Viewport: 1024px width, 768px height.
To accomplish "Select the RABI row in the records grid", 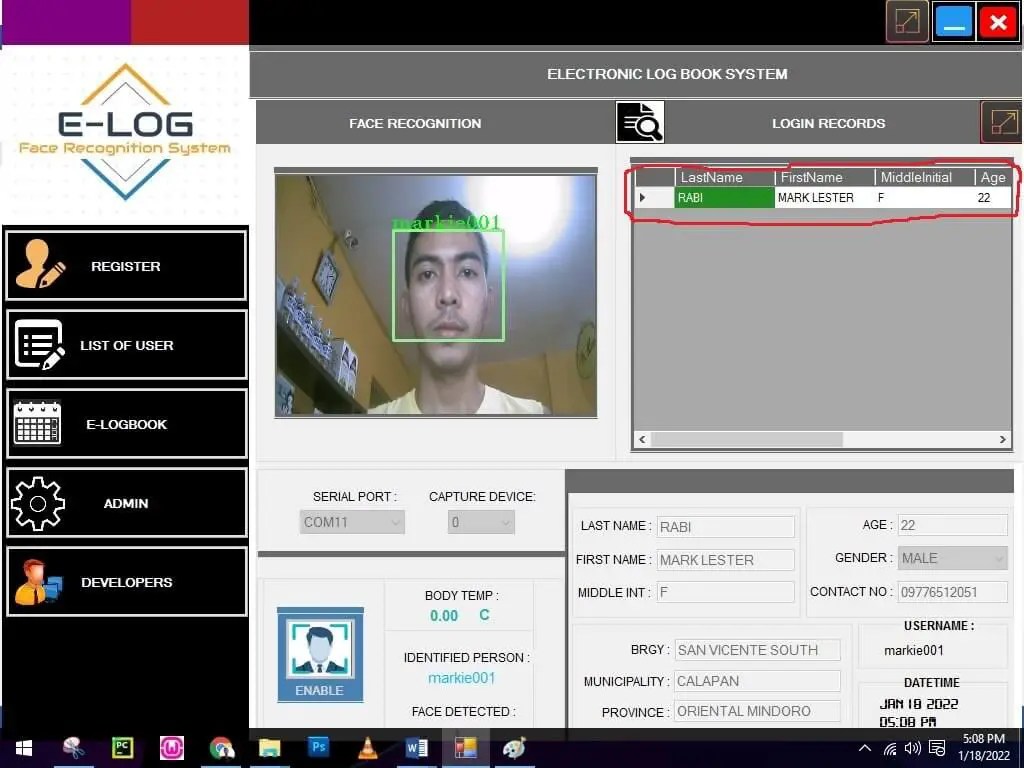I will pos(724,197).
